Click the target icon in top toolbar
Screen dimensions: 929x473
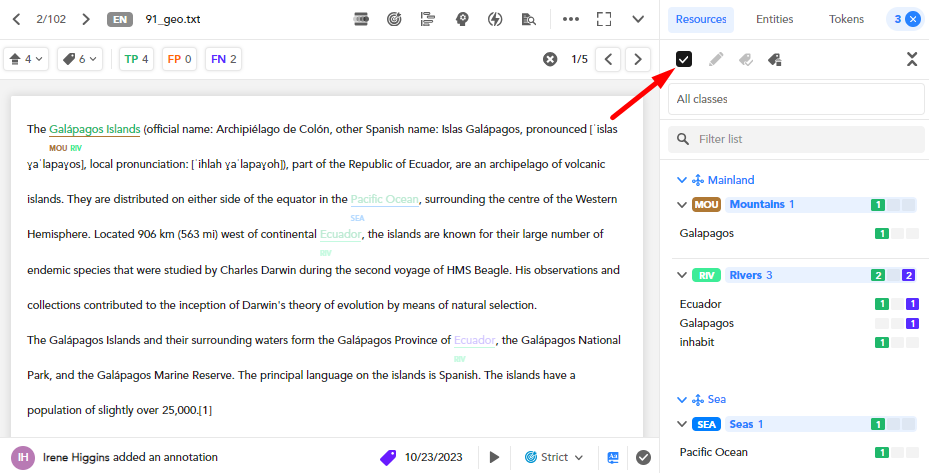[395, 19]
